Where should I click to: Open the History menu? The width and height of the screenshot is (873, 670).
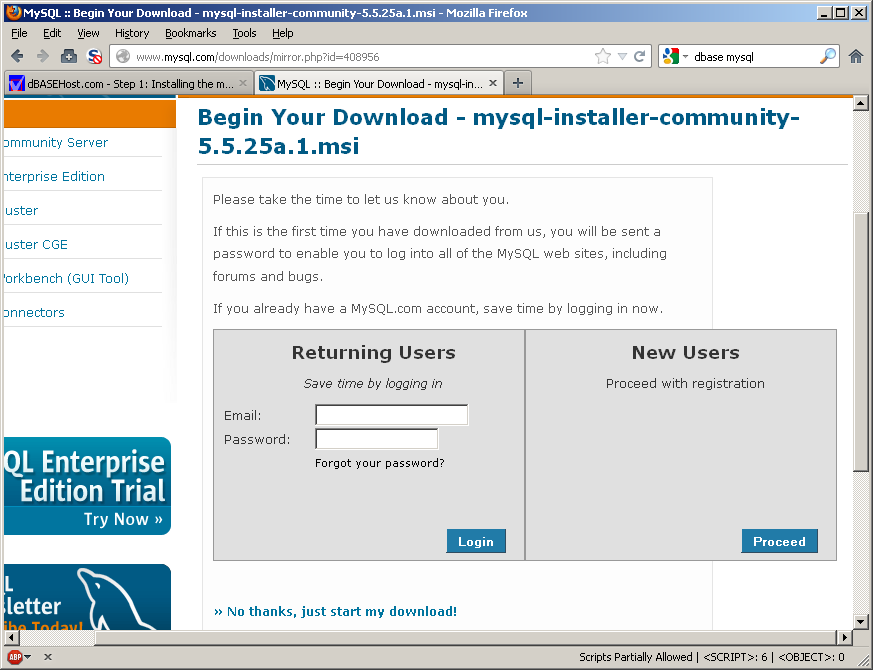(132, 33)
